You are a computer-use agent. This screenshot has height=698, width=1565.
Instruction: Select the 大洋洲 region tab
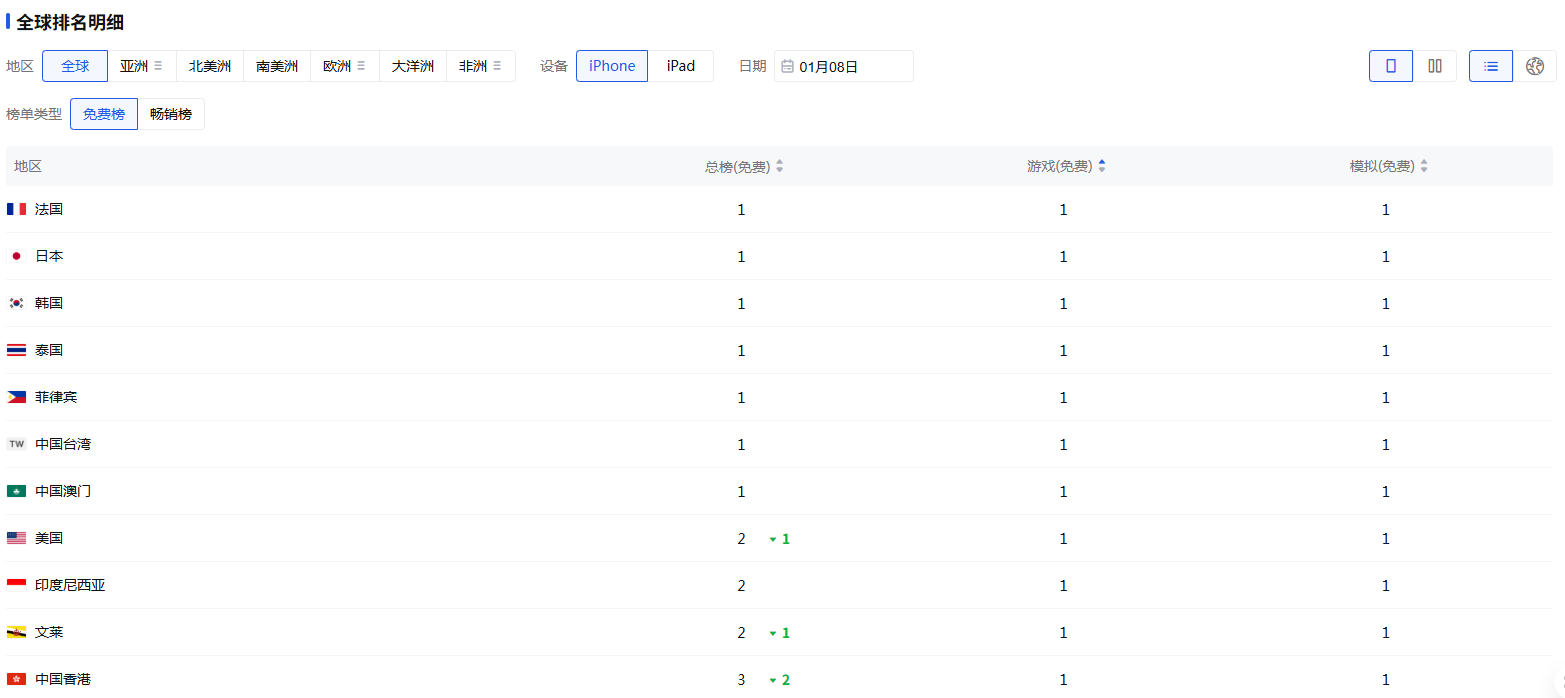[412, 66]
